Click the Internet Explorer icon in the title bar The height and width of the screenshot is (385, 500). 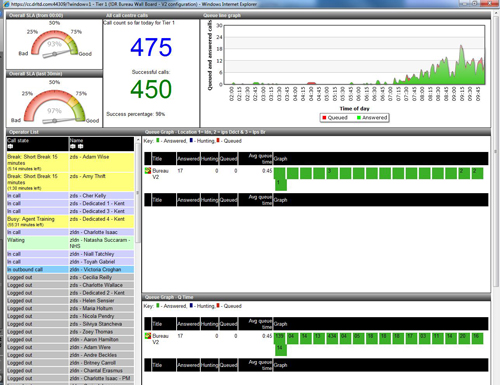pos(6,4)
